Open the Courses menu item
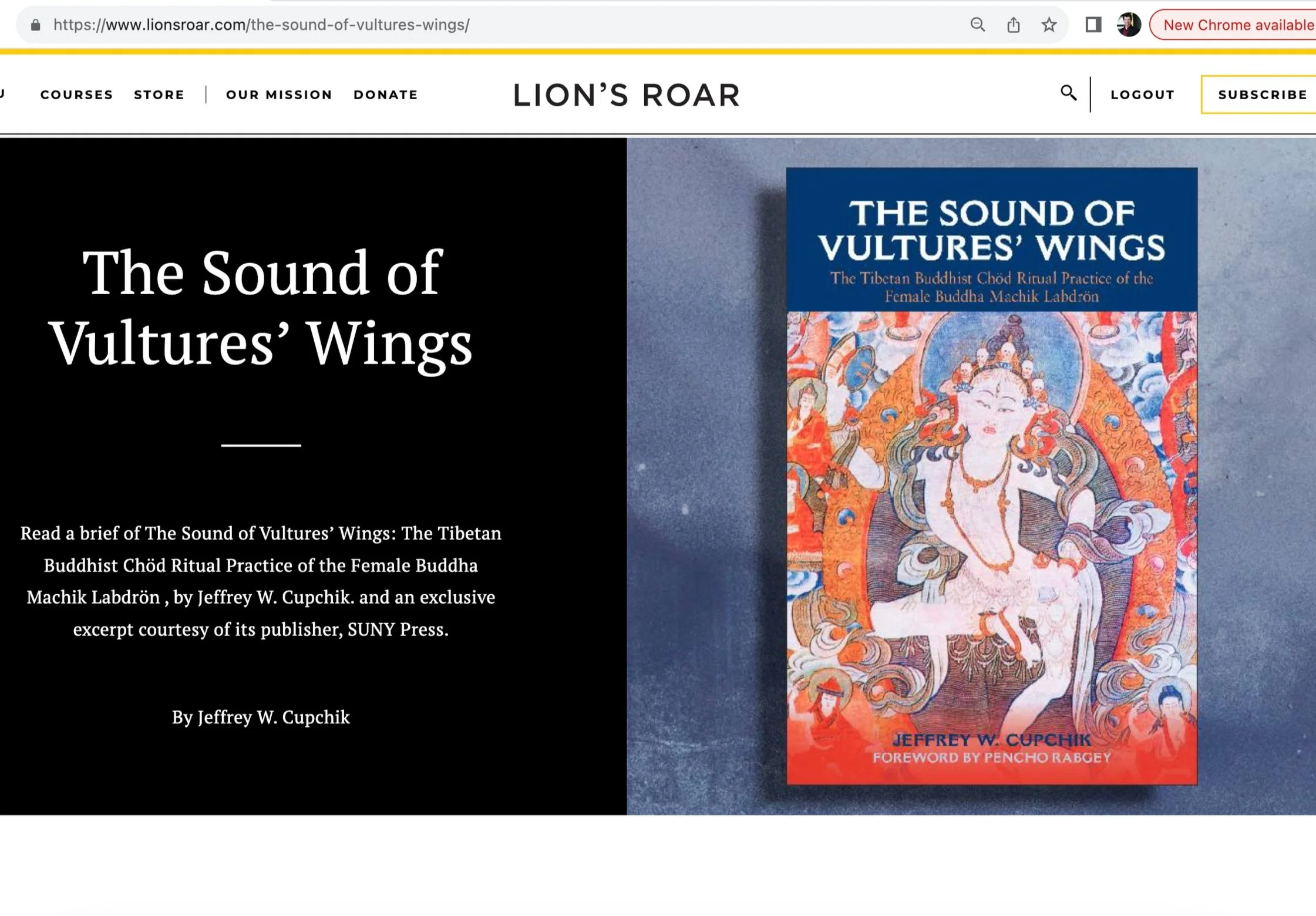This screenshot has width=1316, height=916. tap(76, 95)
